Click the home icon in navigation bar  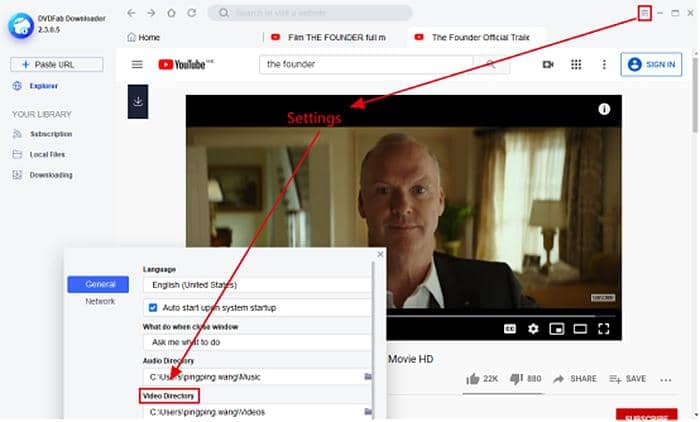(171, 13)
